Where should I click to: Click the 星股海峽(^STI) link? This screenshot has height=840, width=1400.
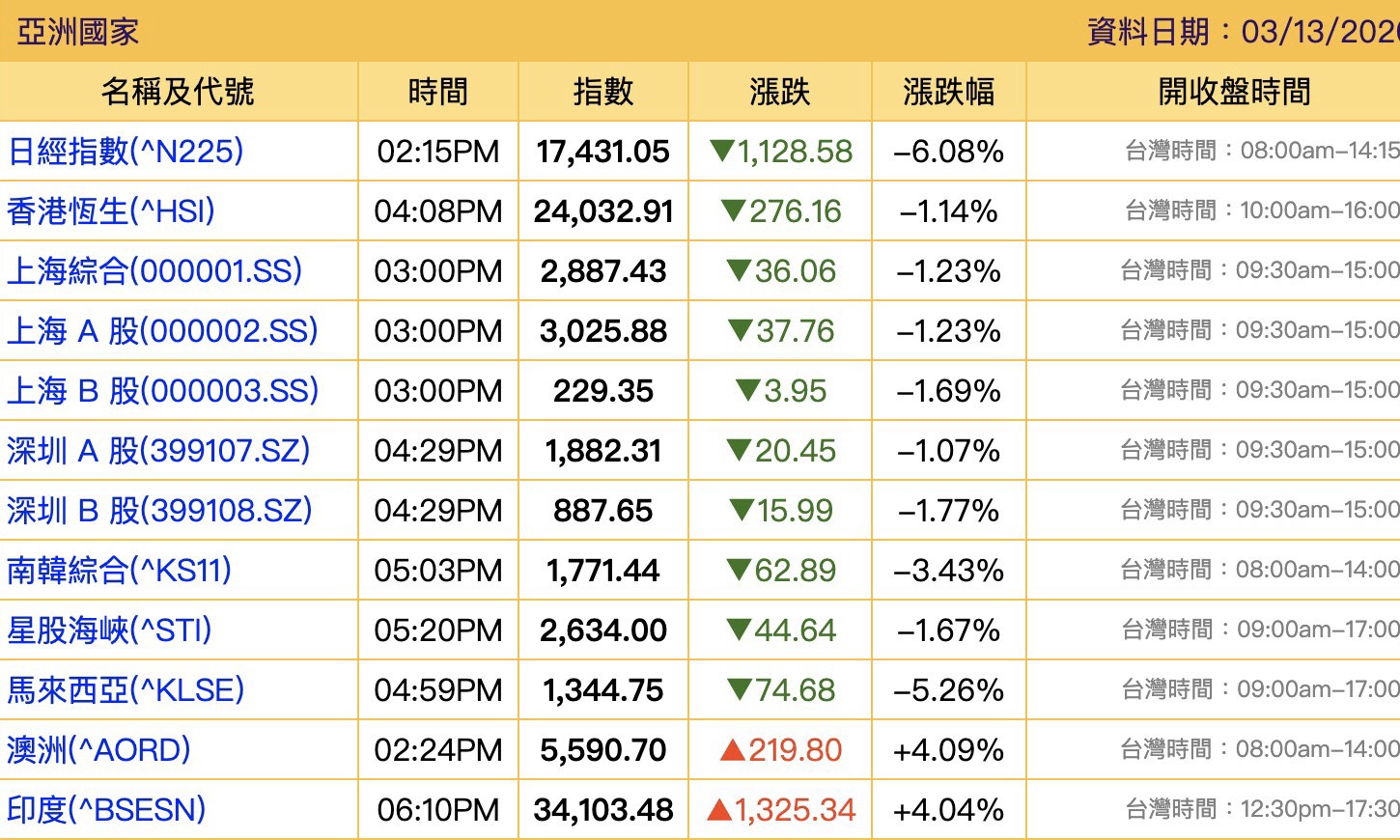point(109,630)
